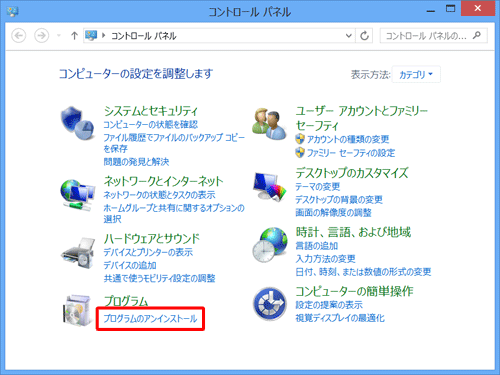Click アカウントの種類の変更 link
Viewport: 500px width, 375px height.
[x=348, y=139]
